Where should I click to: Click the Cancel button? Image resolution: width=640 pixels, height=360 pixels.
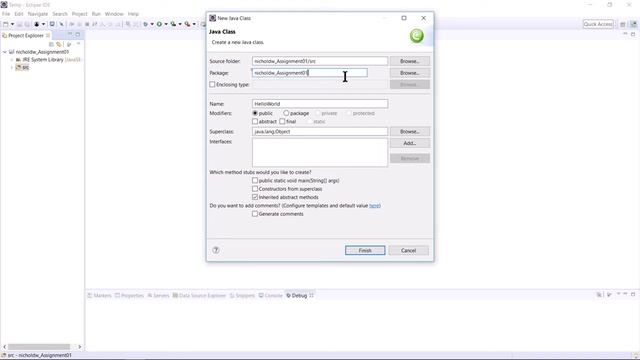[408, 251]
